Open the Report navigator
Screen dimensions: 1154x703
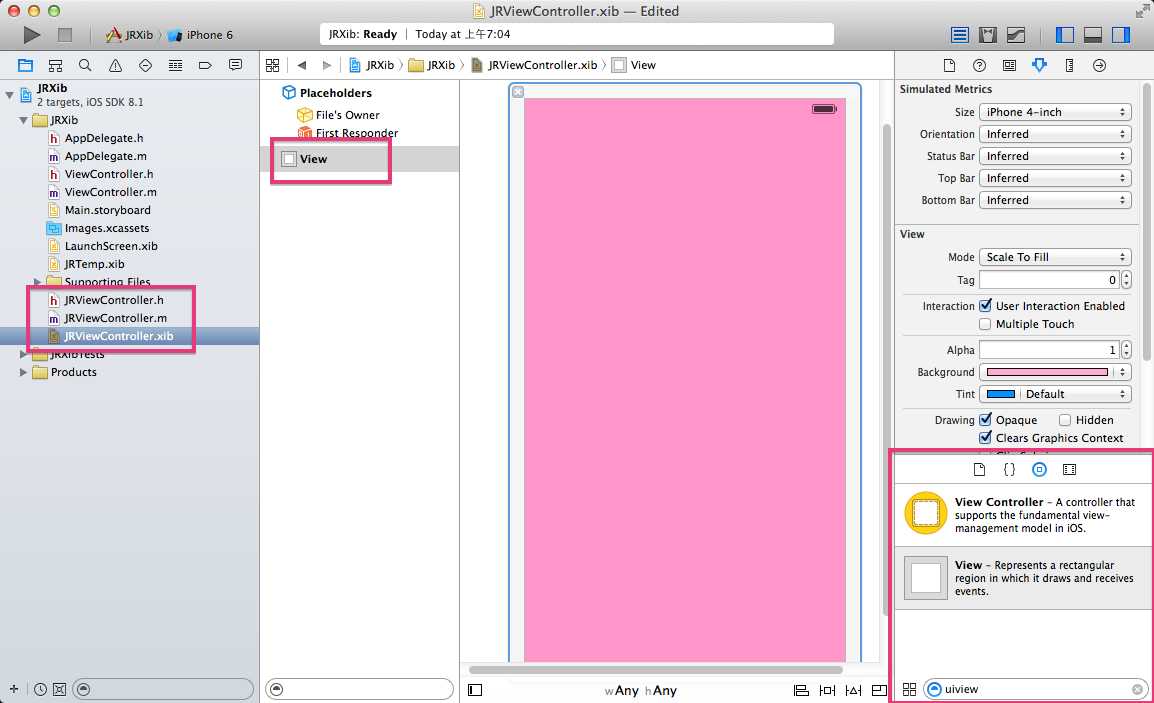[x=236, y=66]
